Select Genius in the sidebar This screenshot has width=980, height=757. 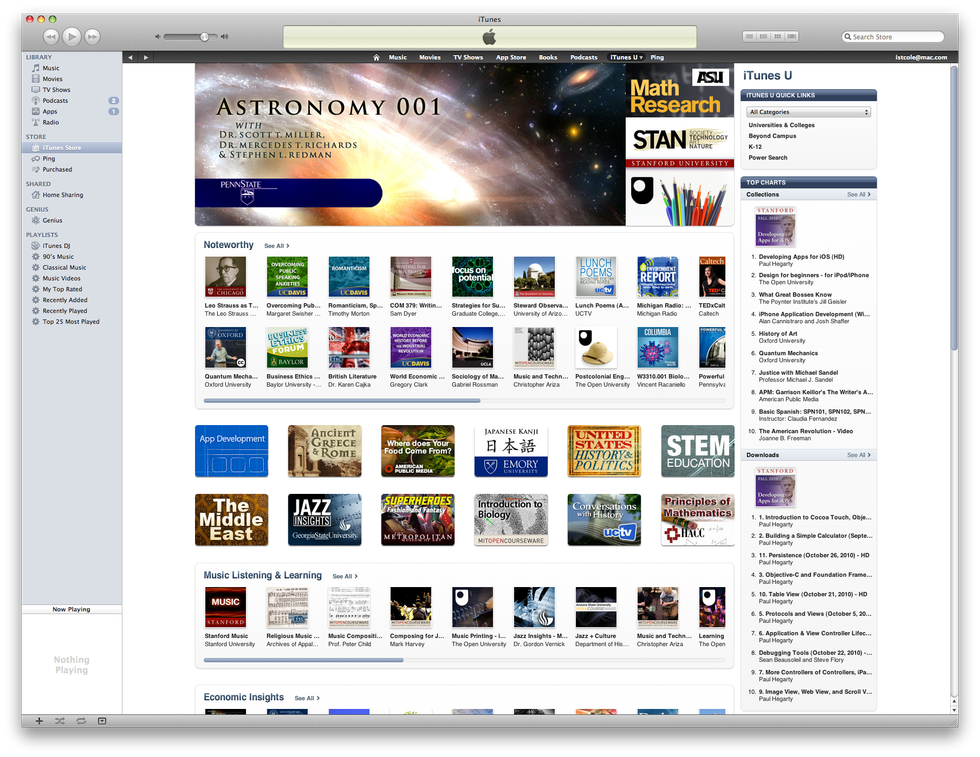coord(52,220)
